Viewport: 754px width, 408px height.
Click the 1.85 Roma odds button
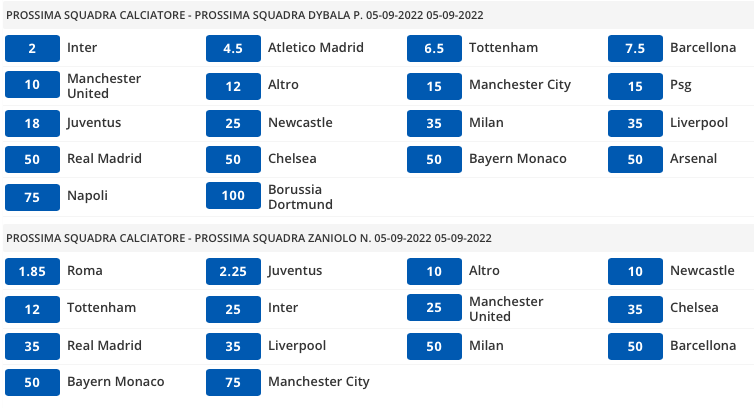[x=32, y=271]
